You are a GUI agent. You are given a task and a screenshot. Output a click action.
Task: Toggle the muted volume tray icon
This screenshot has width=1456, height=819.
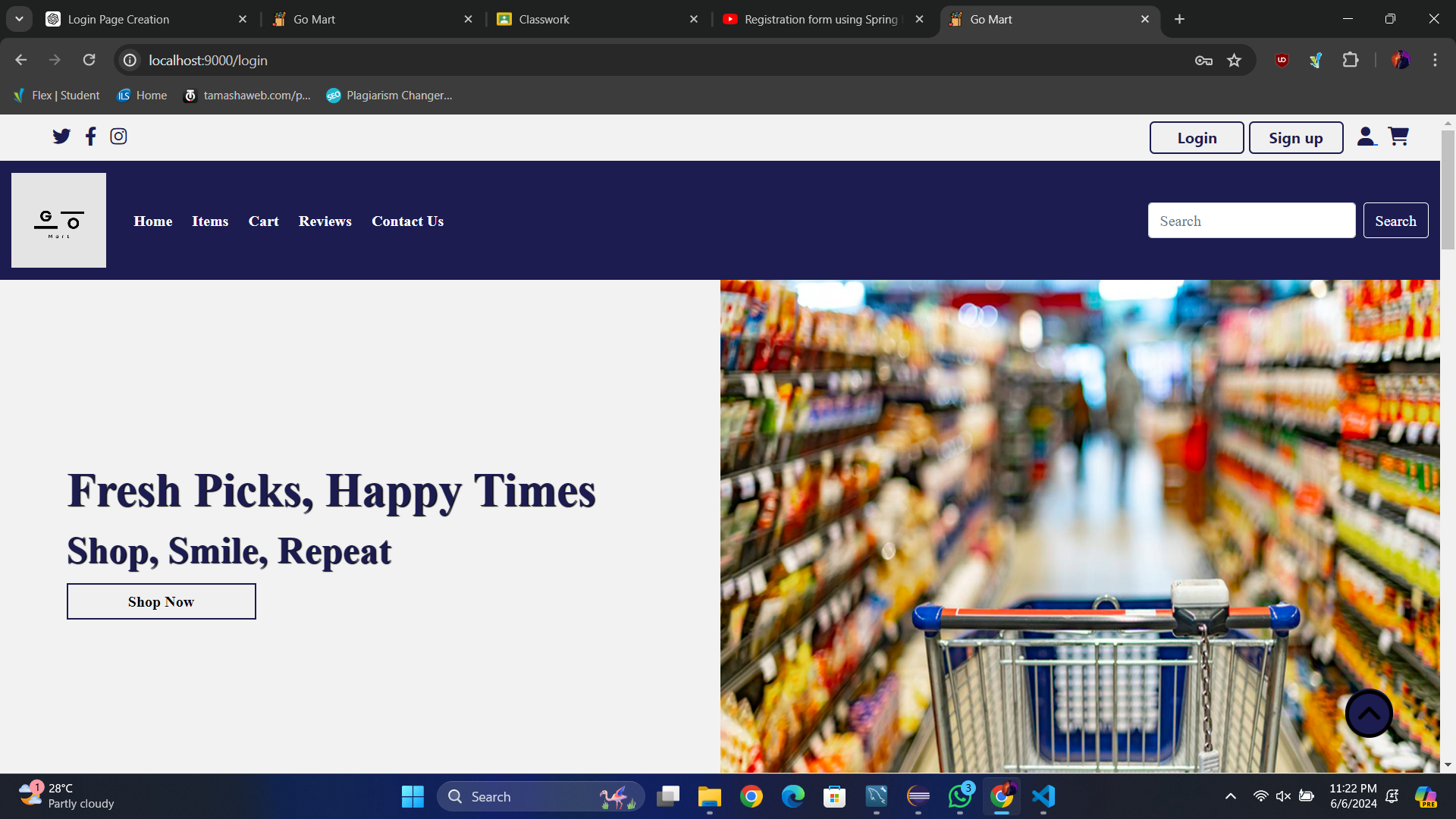click(1283, 796)
